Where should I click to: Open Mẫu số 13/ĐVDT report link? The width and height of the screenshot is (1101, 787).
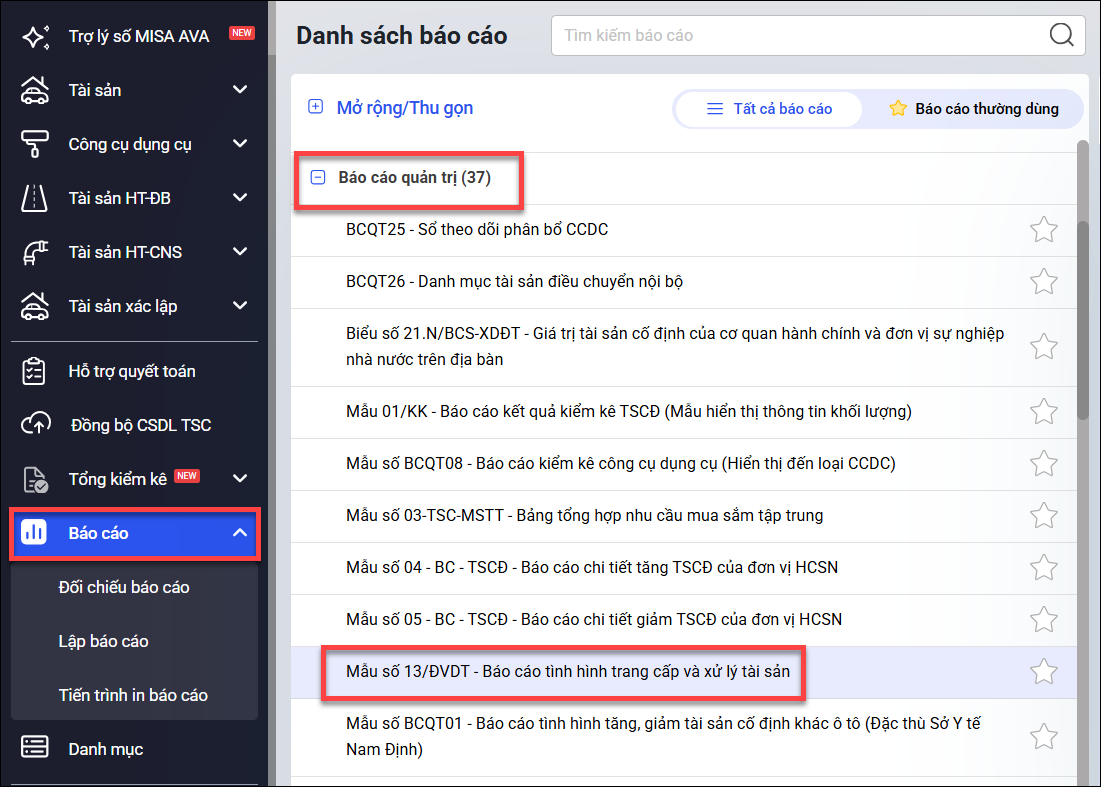pos(567,672)
